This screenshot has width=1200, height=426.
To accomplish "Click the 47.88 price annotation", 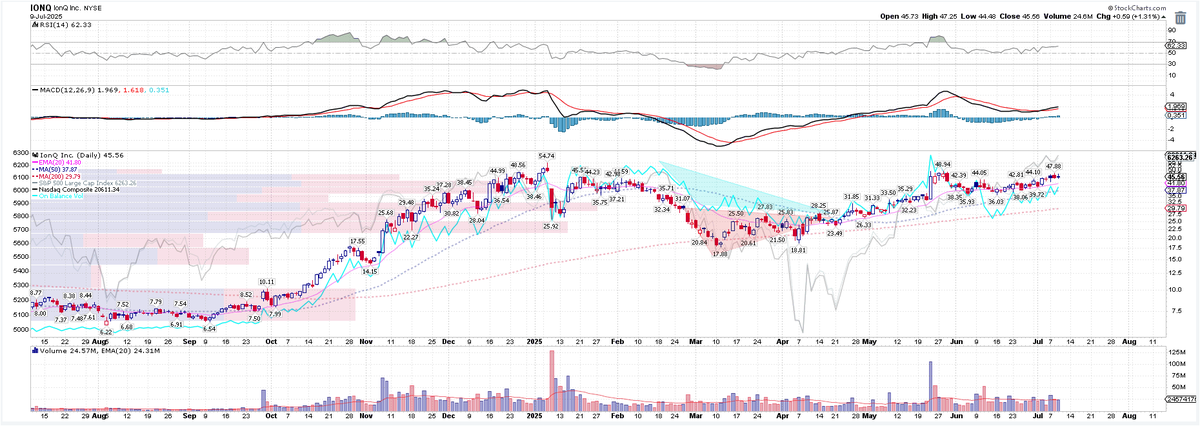I will (x=1056, y=165).
